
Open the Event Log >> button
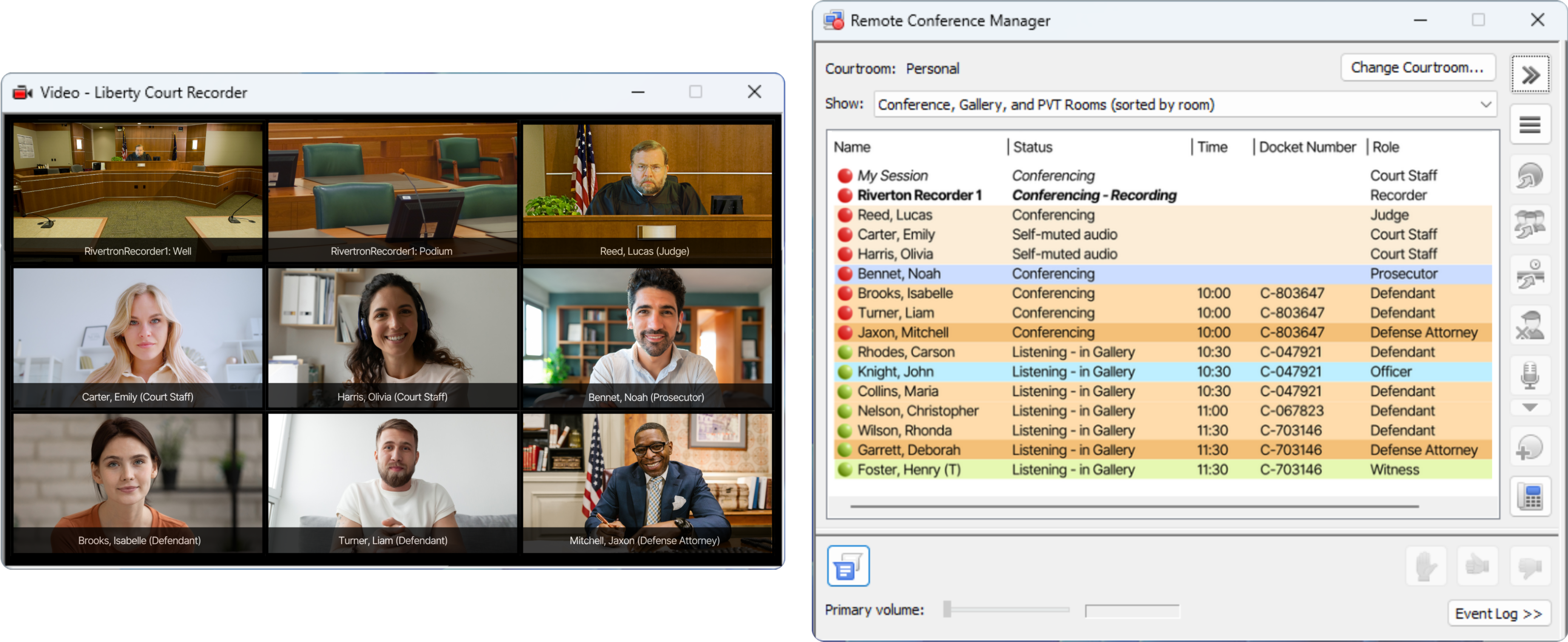point(1499,614)
